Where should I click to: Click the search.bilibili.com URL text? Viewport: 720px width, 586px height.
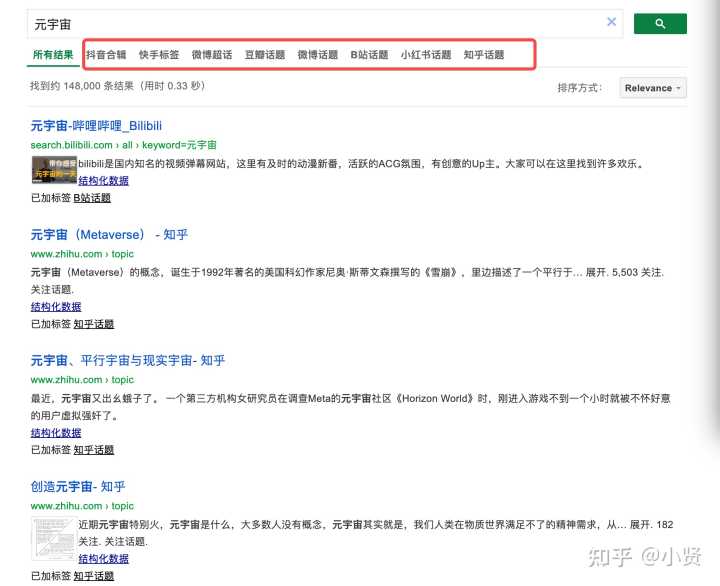[x=124, y=145]
